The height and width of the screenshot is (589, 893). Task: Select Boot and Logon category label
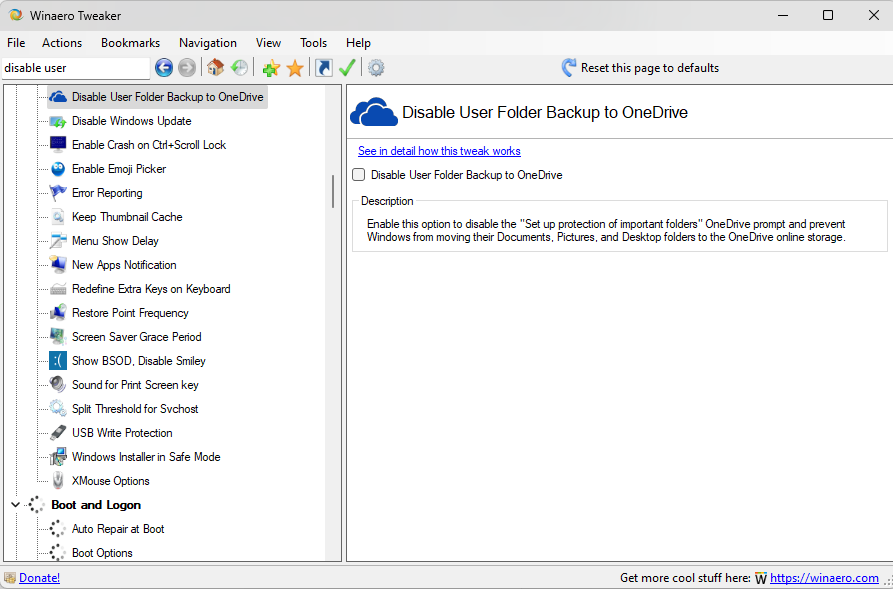pos(96,505)
